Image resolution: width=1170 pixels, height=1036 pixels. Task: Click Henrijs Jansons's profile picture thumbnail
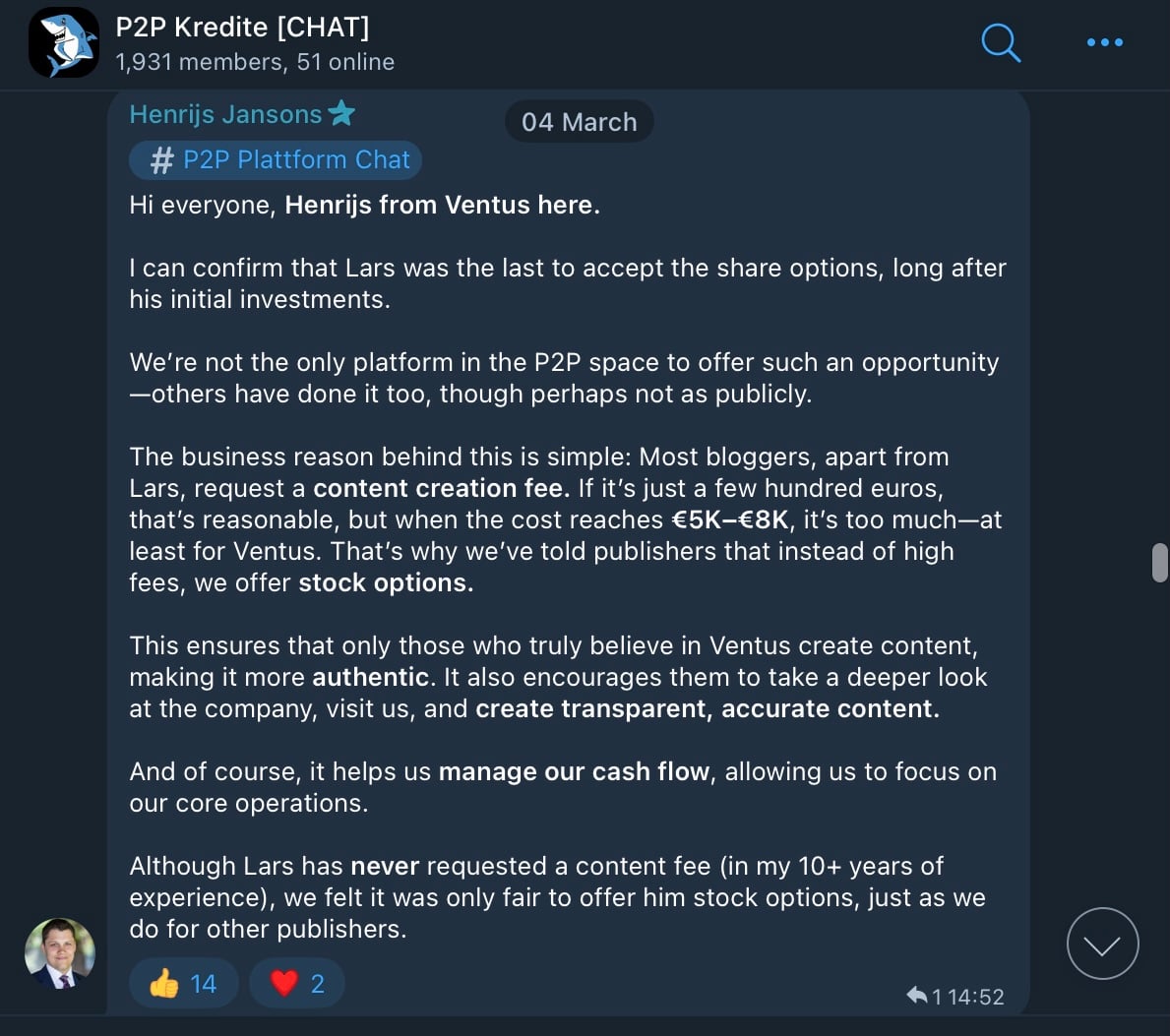tap(59, 952)
